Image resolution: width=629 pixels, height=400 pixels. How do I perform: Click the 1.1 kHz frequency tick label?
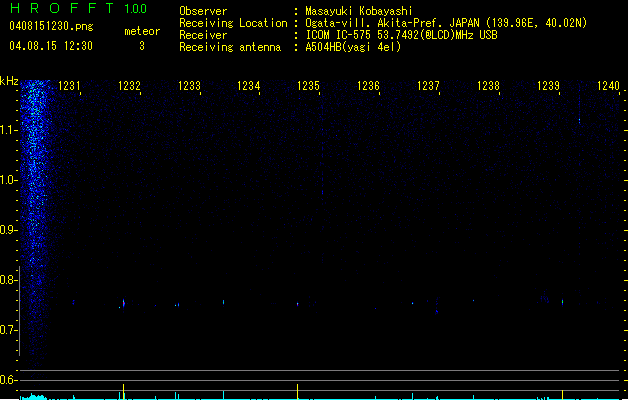coord(8,130)
